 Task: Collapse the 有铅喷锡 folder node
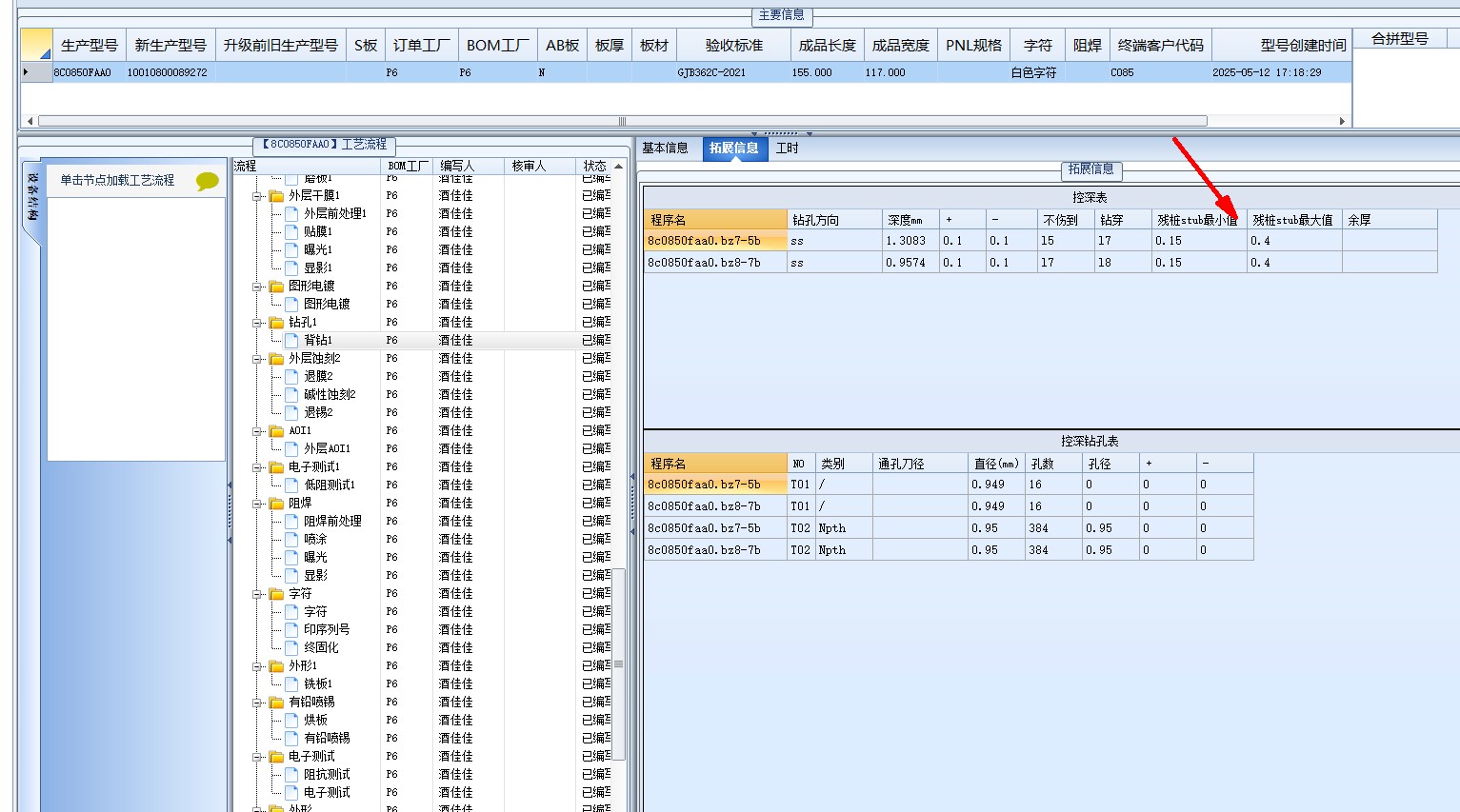click(257, 703)
